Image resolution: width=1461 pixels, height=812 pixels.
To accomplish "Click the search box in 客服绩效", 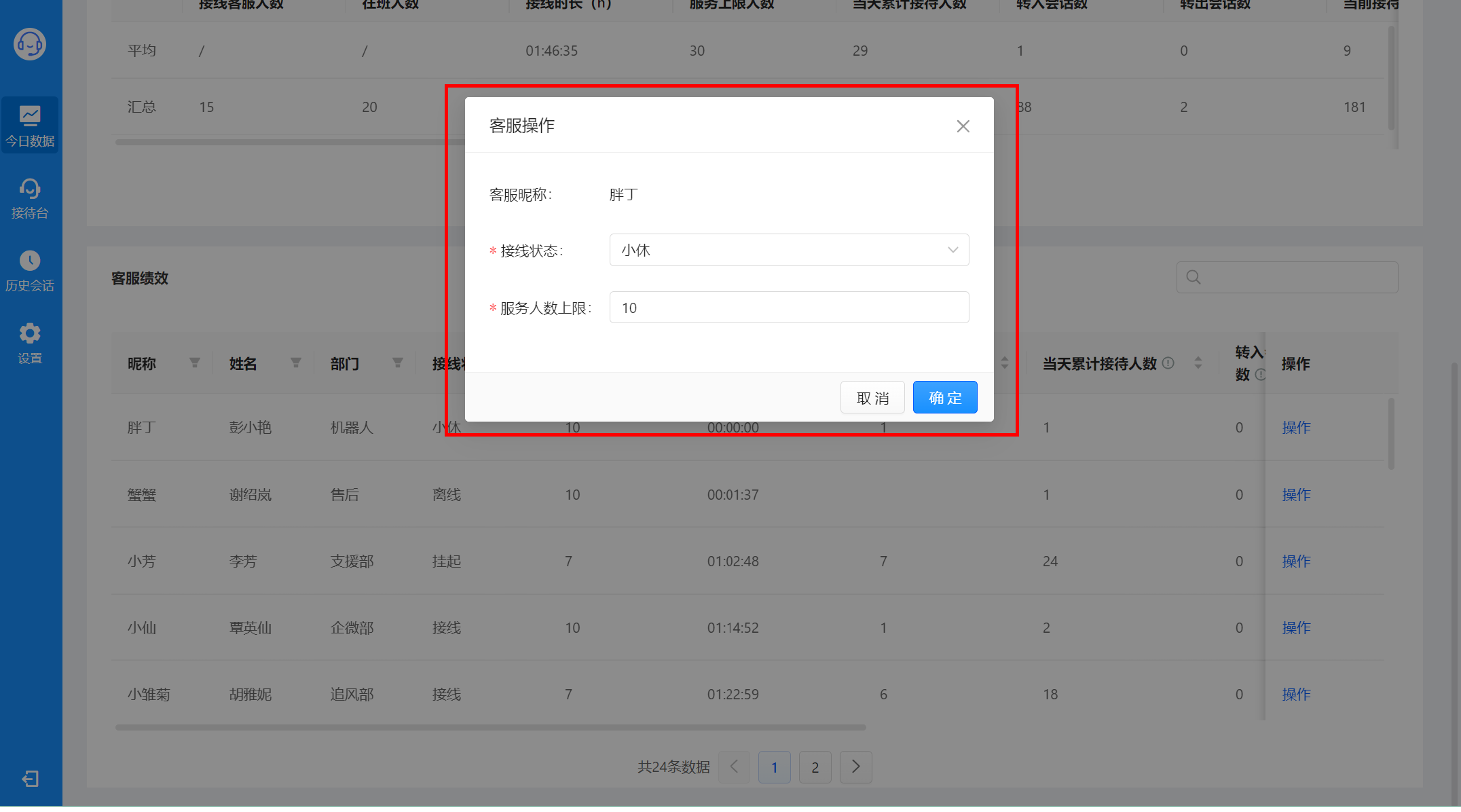I will tap(1287, 277).
